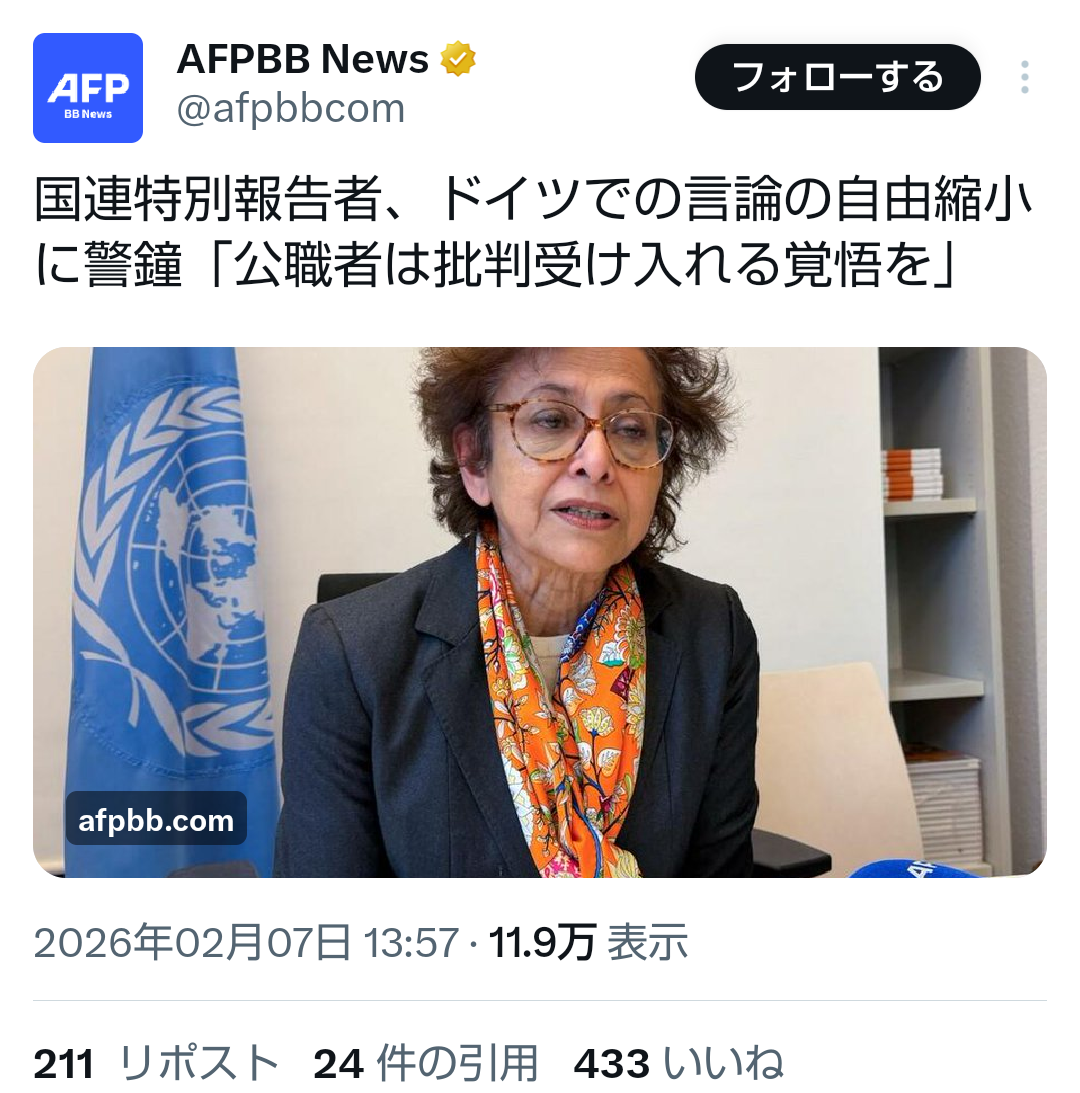Open the 2026年02月07日 13:57 timestamp

pyautogui.click(x=246, y=942)
